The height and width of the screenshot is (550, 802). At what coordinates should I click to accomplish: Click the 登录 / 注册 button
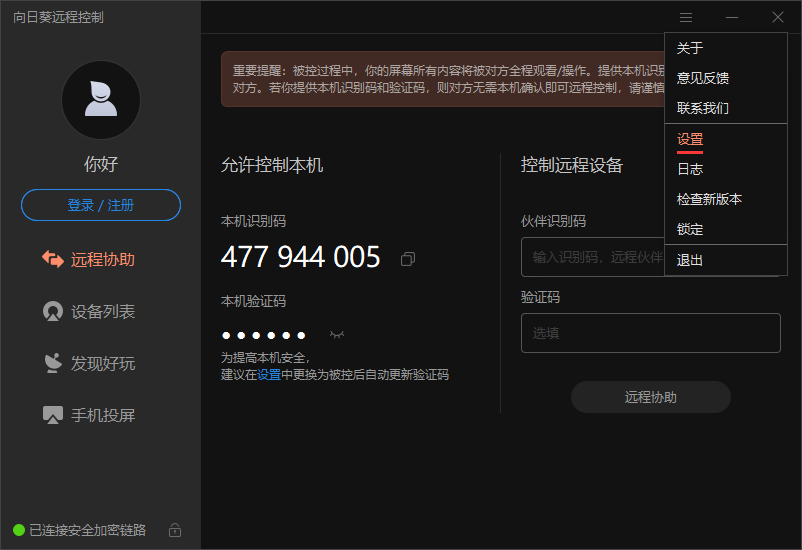click(x=101, y=205)
